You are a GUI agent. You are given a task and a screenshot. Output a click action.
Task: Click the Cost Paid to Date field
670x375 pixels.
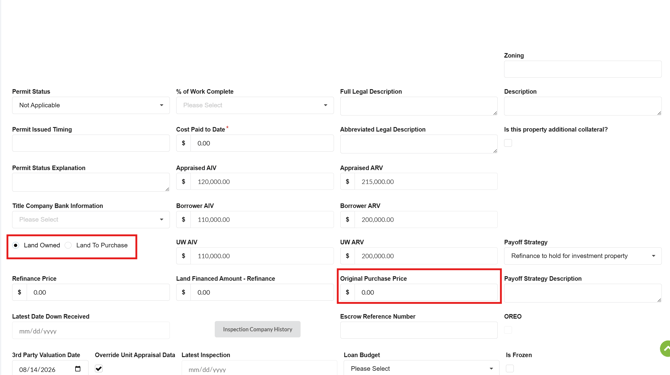pos(262,143)
